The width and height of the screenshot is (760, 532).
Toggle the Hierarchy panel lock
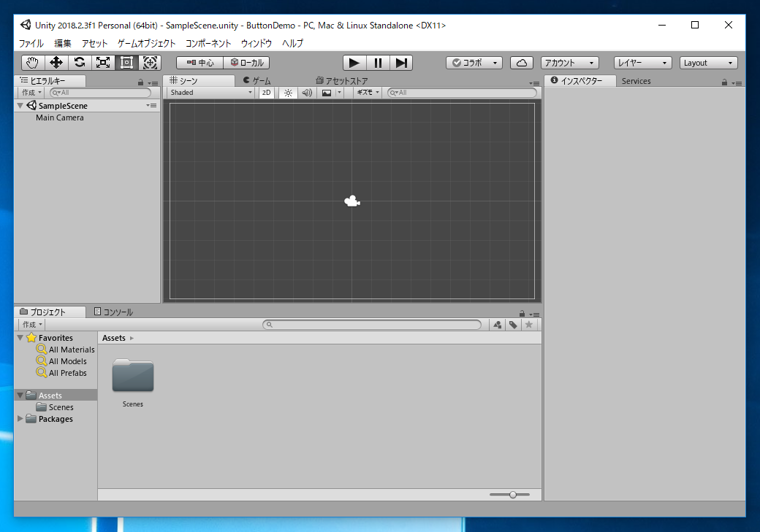click(141, 82)
